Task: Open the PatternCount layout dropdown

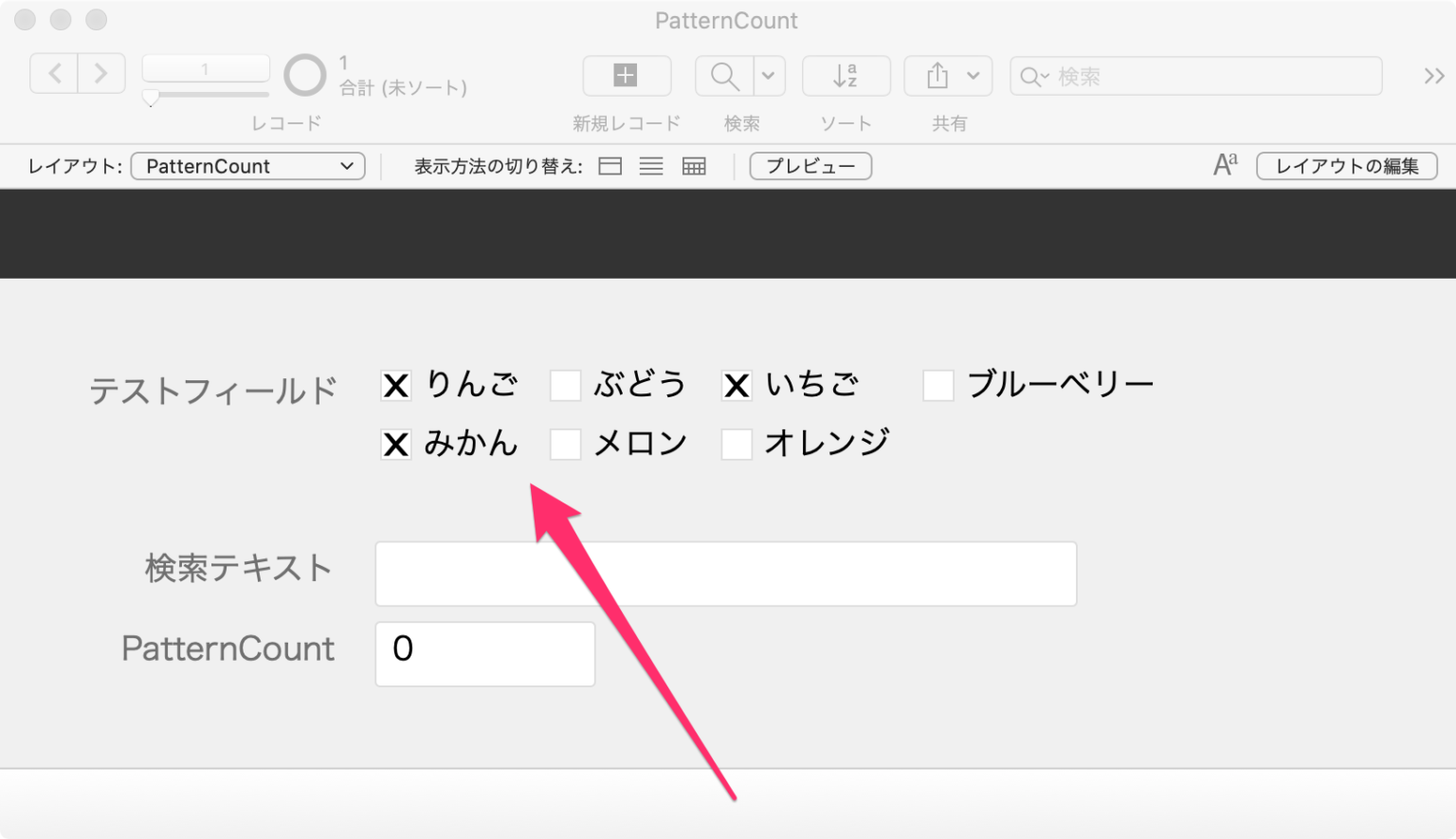Action: (246, 166)
